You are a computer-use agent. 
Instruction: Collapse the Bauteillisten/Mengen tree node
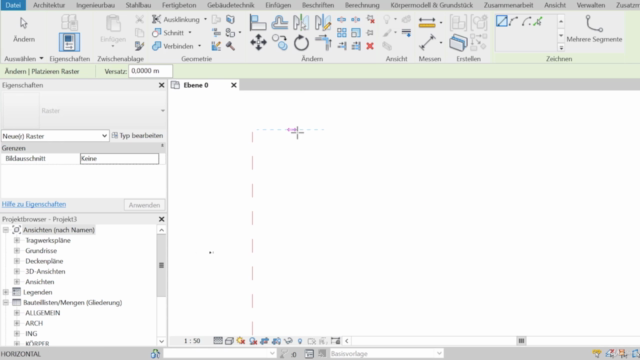point(6,302)
